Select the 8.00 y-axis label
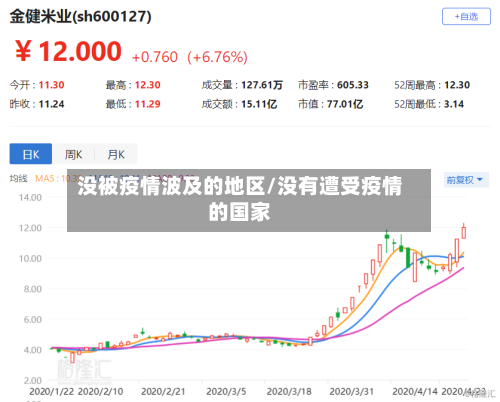 tap(33, 289)
